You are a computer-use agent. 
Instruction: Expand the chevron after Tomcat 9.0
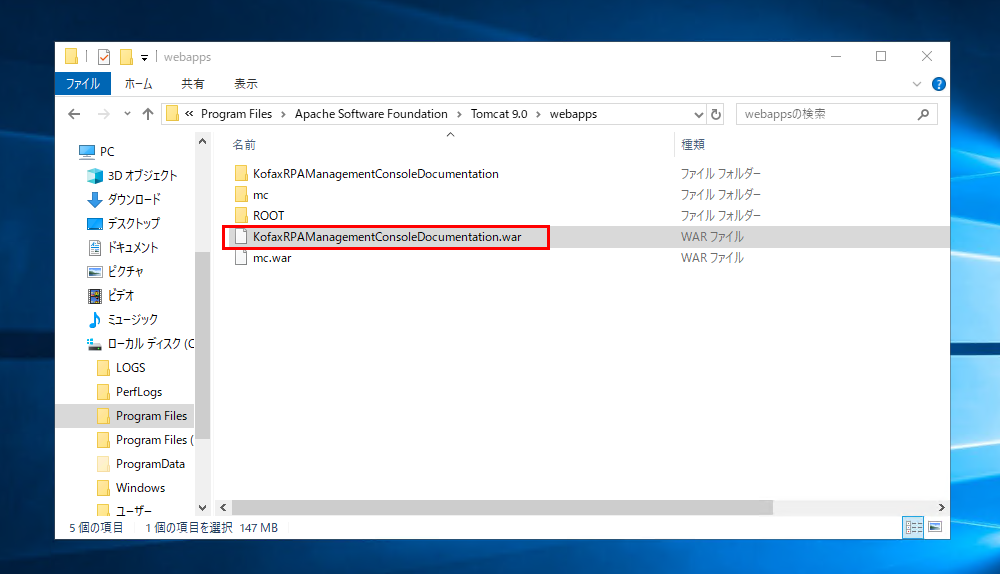[538, 114]
